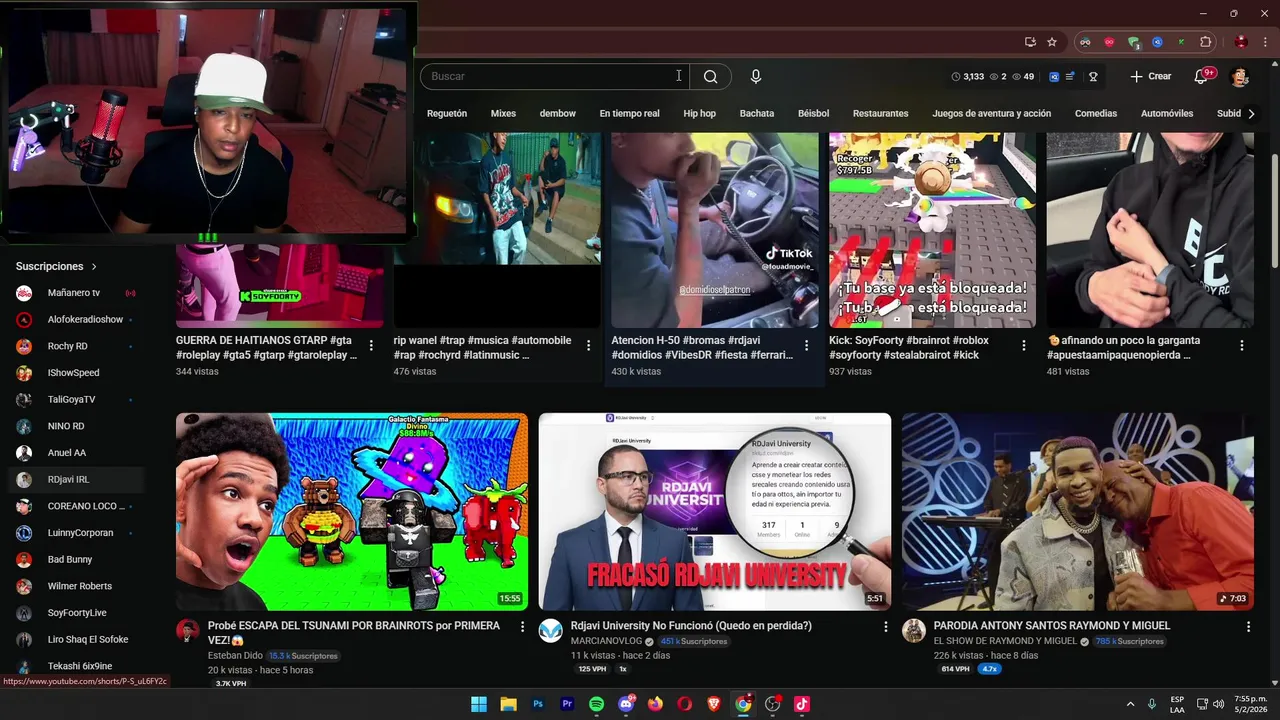Select the Reguetón category chip

[x=447, y=114]
